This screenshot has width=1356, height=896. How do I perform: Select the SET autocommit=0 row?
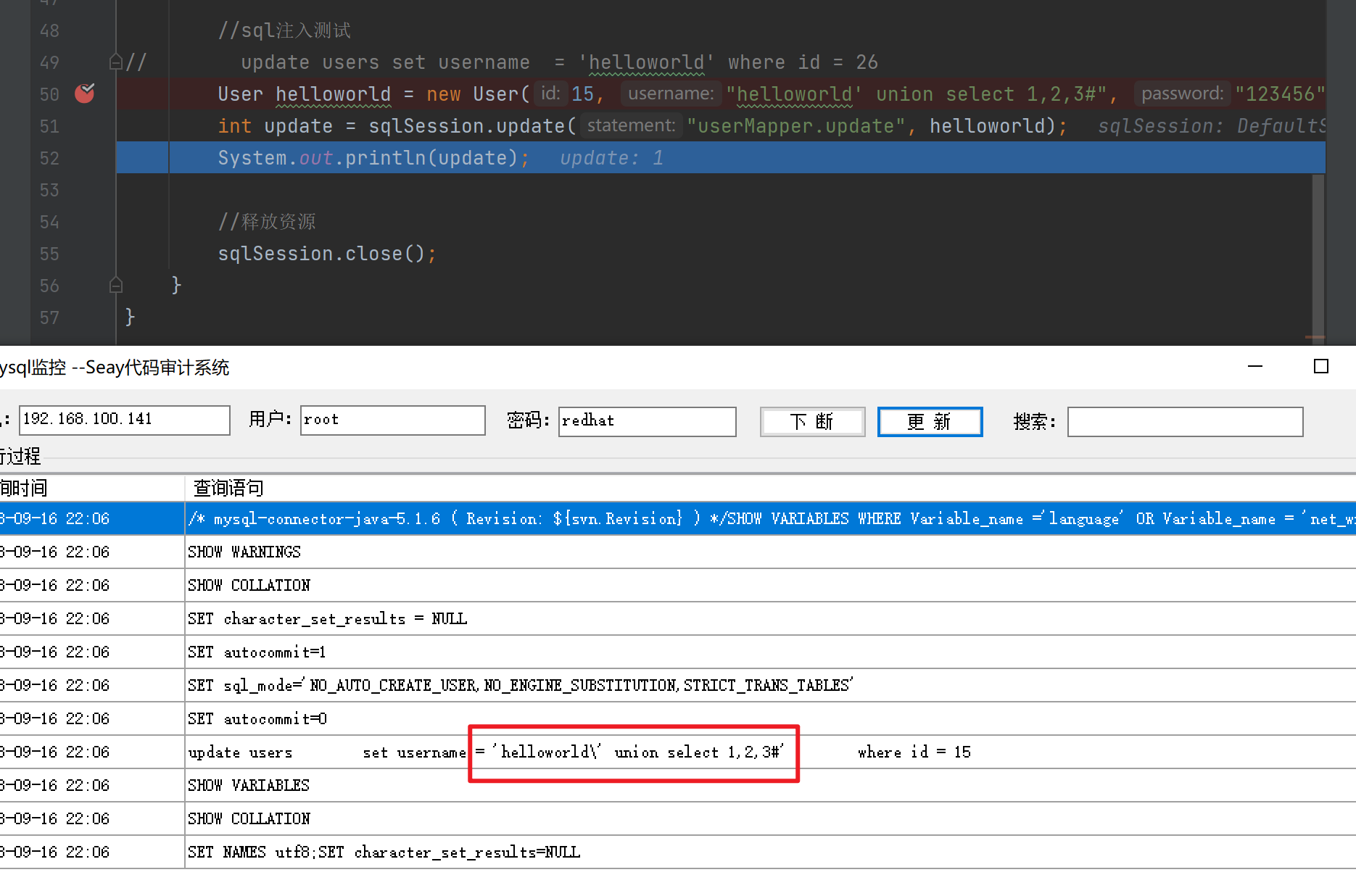pyautogui.click(x=678, y=718)
